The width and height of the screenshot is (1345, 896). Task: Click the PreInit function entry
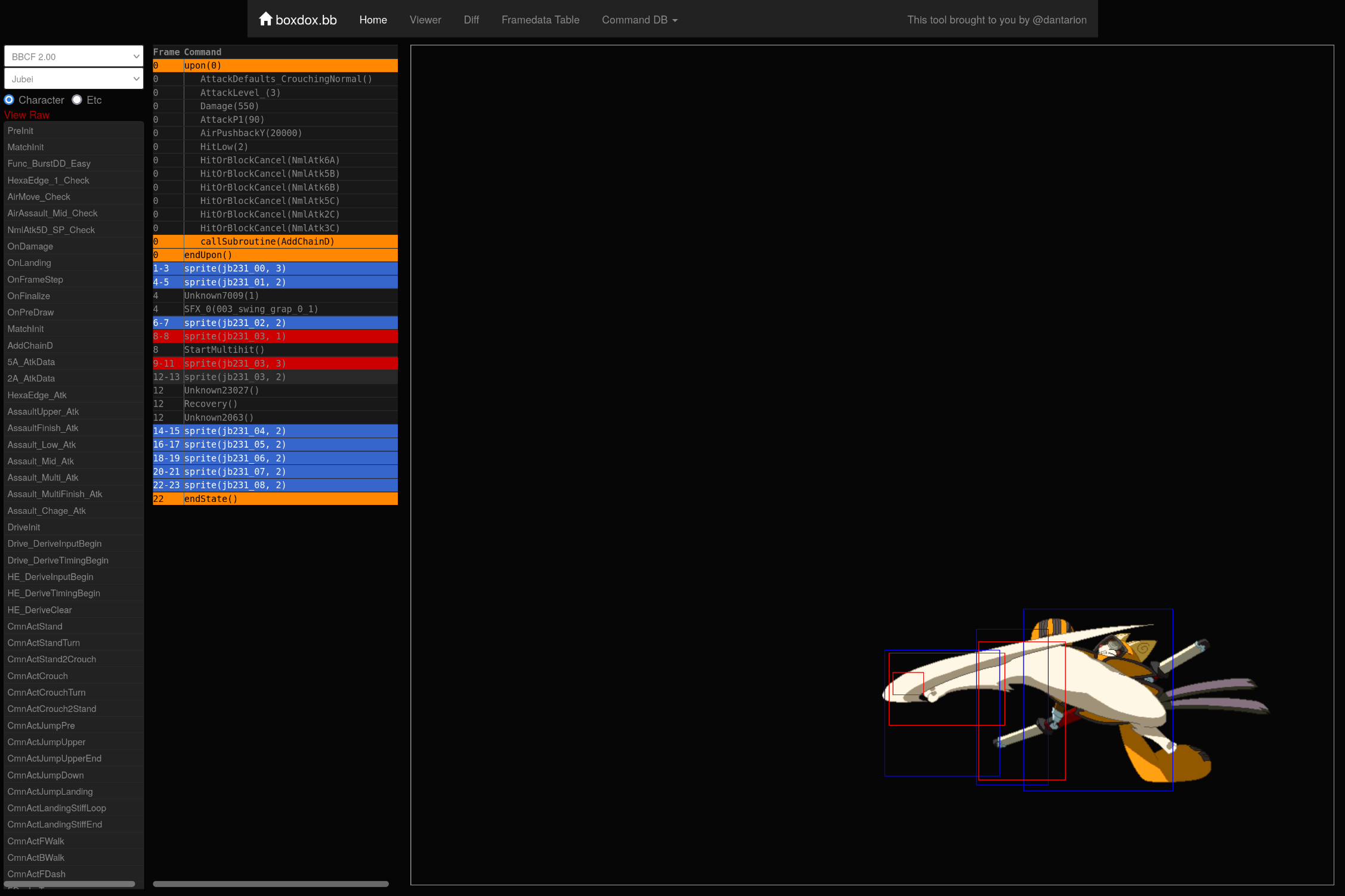(21, 130)
